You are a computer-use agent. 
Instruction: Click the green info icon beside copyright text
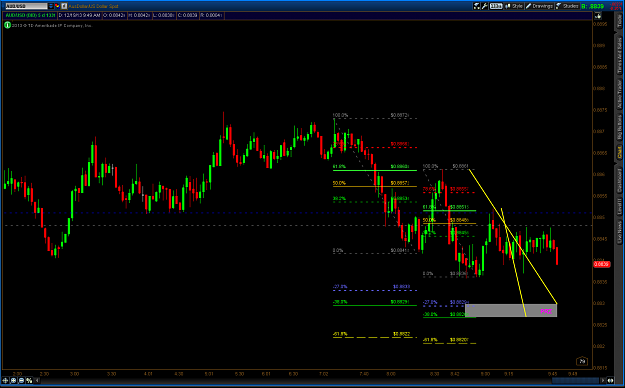pos(7,25)
